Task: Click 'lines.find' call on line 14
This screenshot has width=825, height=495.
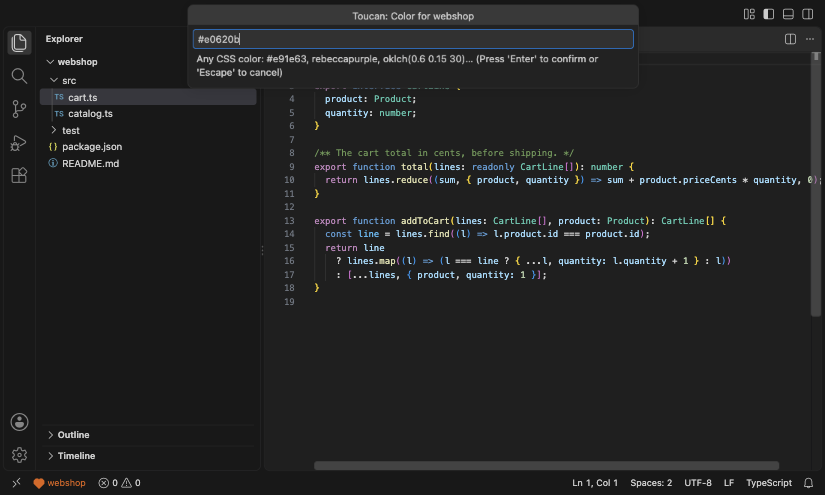Action: coord(422,234)
